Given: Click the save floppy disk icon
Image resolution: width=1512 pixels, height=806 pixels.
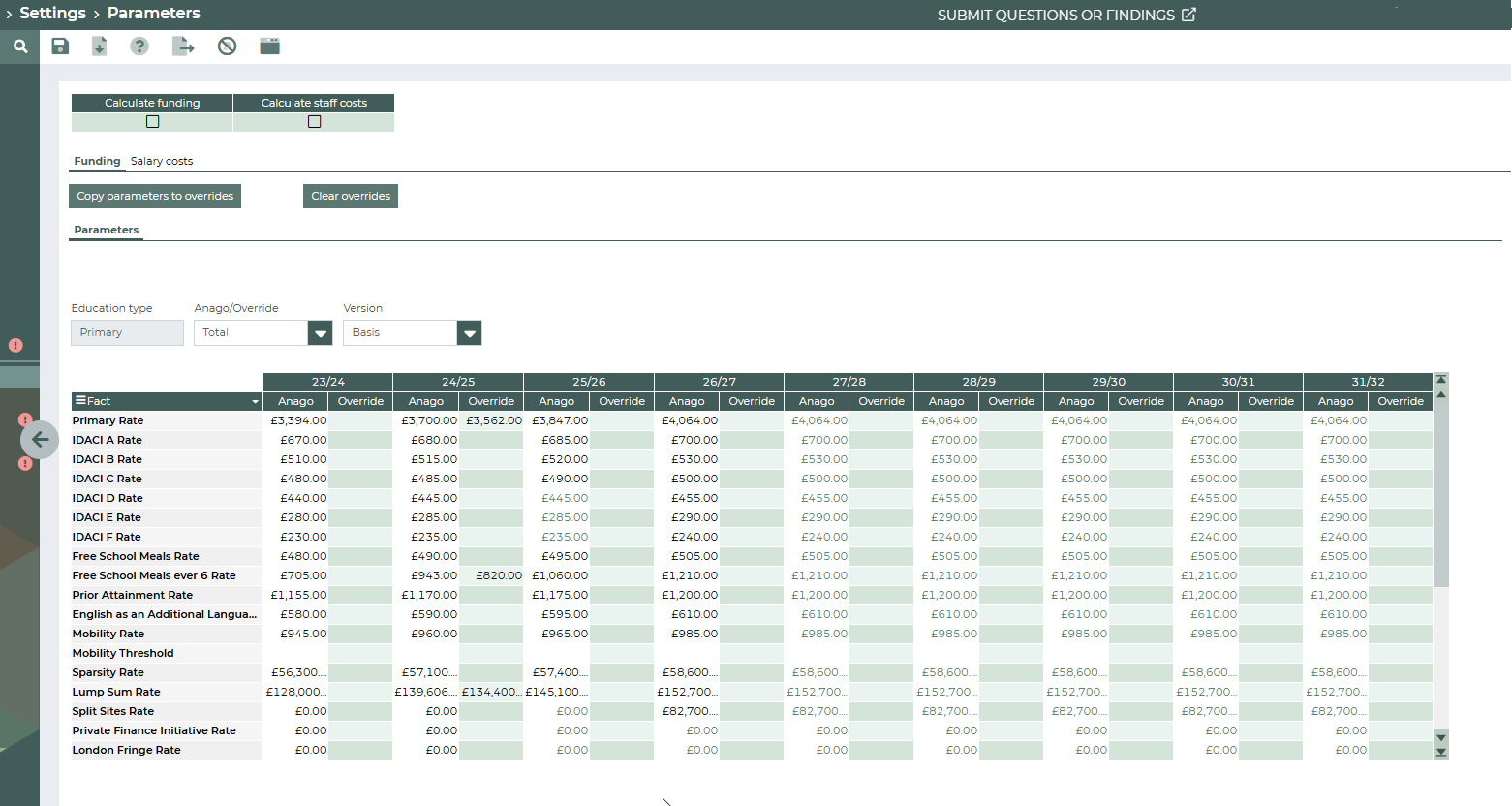Looking at the screenshot, I should pyautogui.click(x=60, y=46).
